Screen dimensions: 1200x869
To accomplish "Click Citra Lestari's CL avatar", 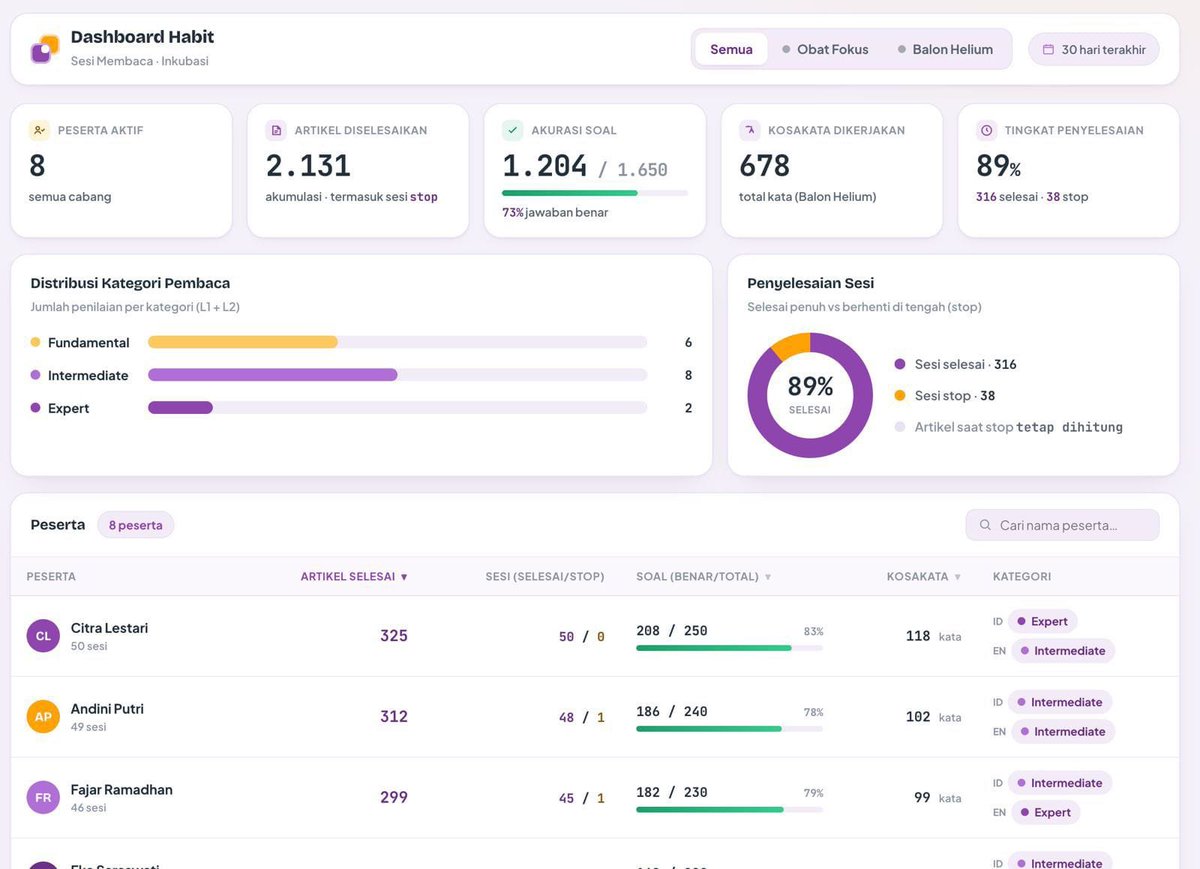I will click(x=43, y=636).
